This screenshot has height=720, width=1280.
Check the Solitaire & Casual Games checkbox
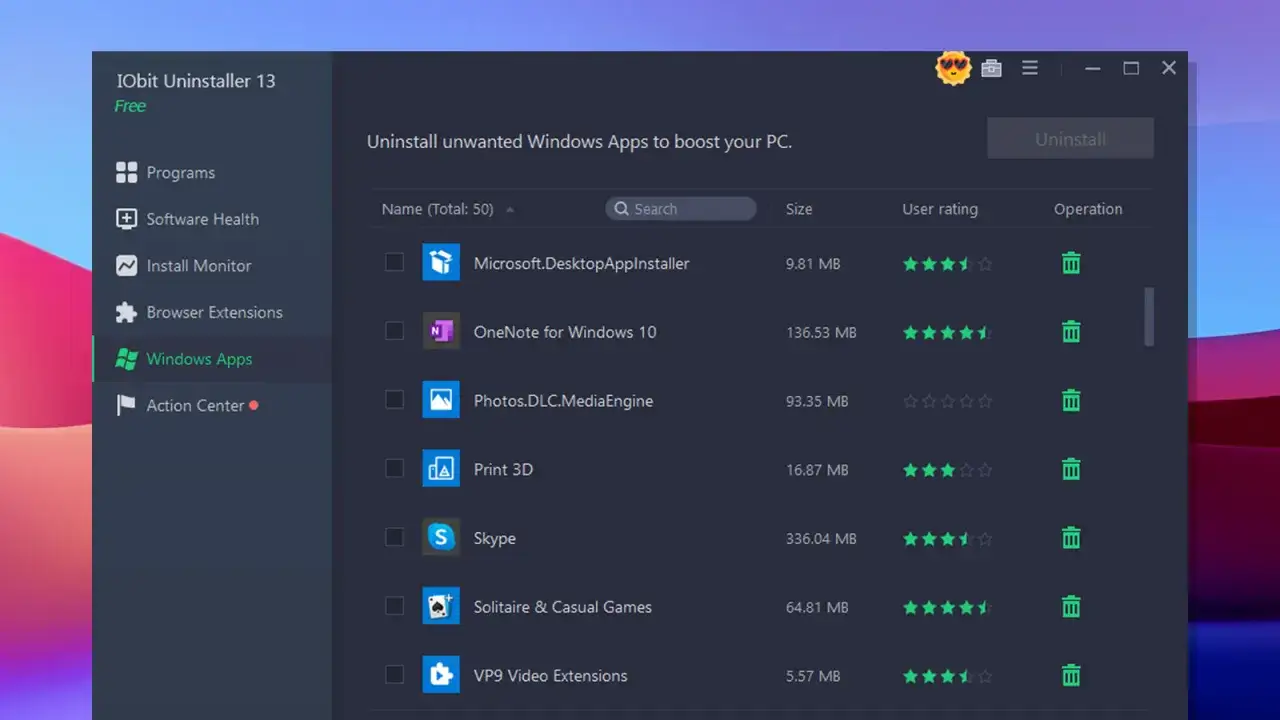click(395, 605)
